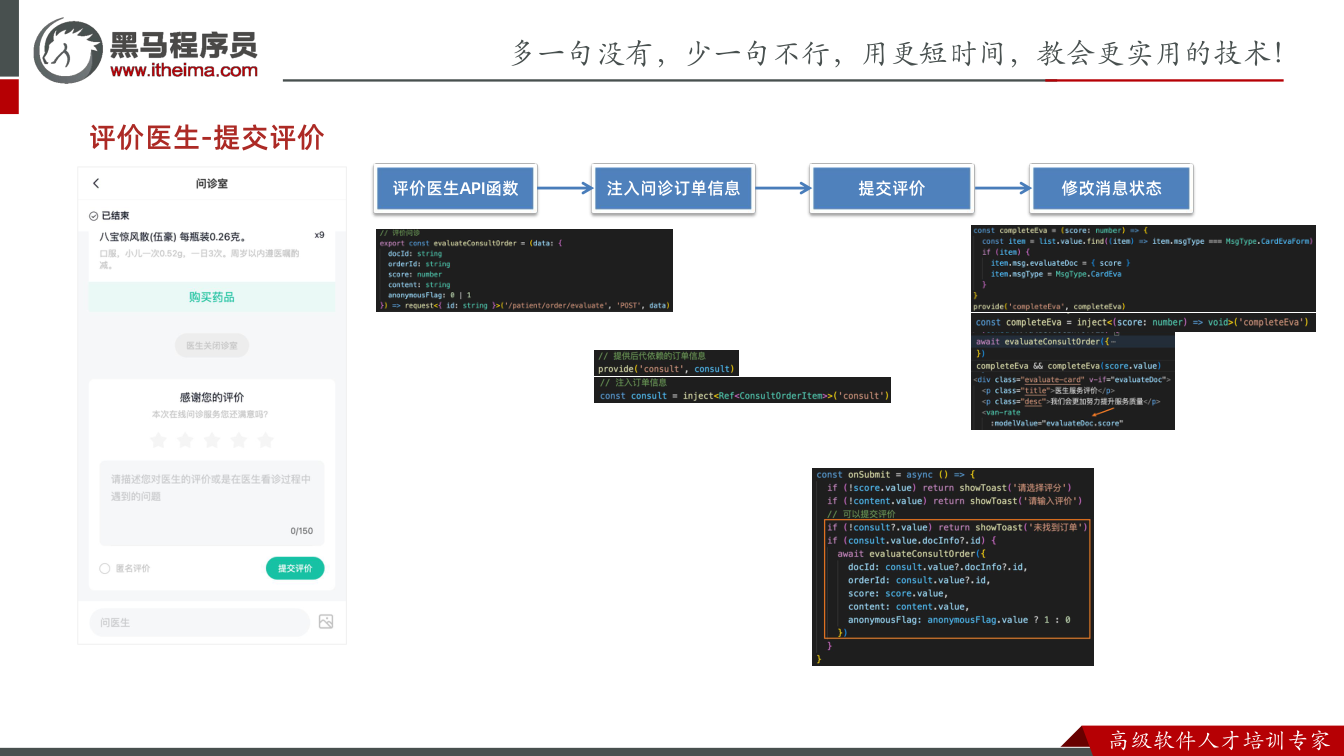
Task: Click the 问医生 message input
Action: pos(200,622)
